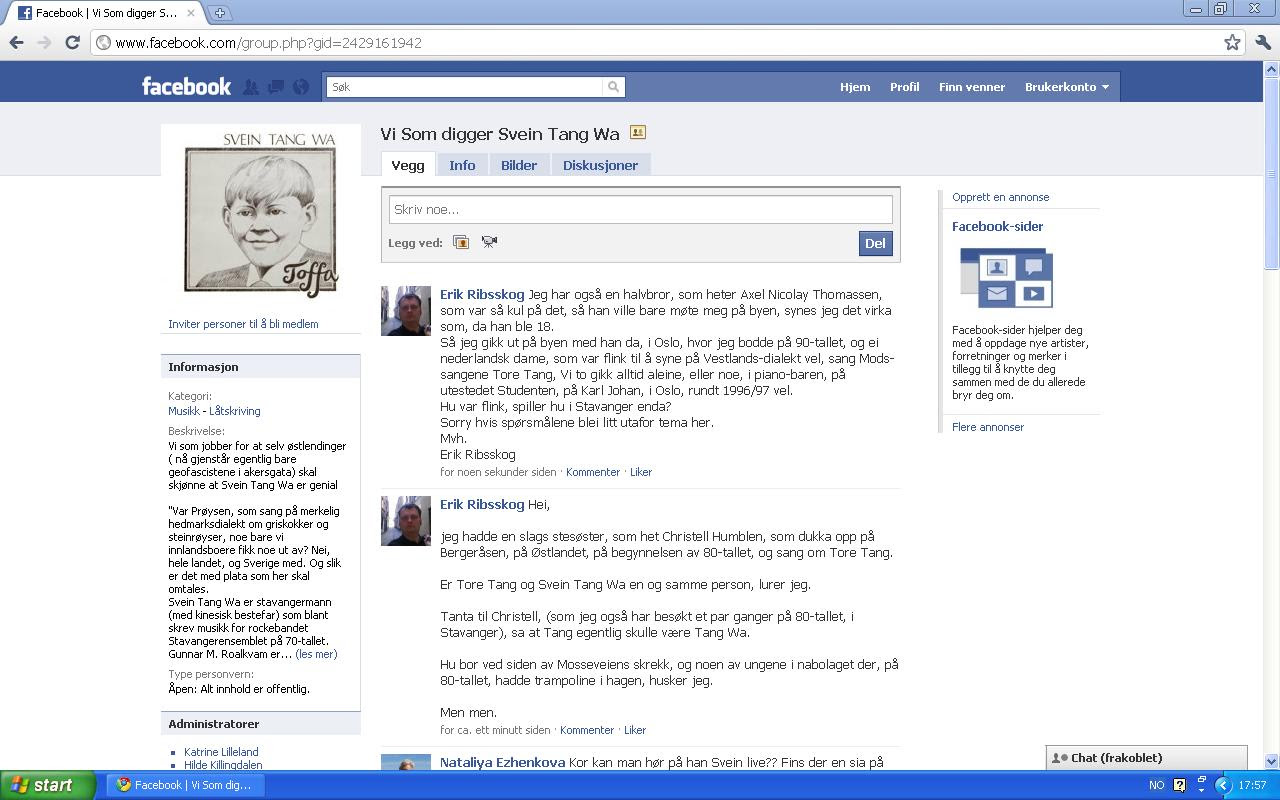Screen dimensions: 1280x800
Task: Click the search magnifier button
Action: [614, 87]
